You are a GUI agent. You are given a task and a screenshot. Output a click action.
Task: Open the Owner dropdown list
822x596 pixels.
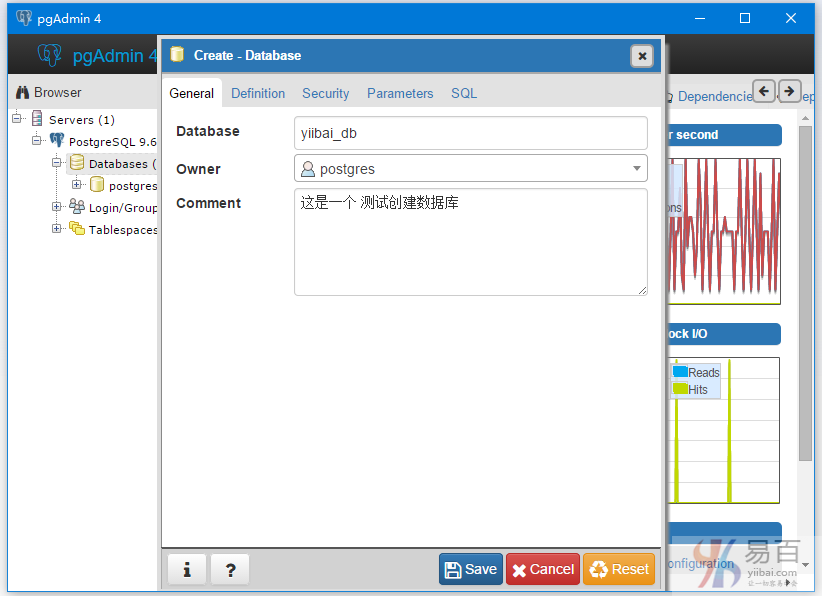click(637, 168)
